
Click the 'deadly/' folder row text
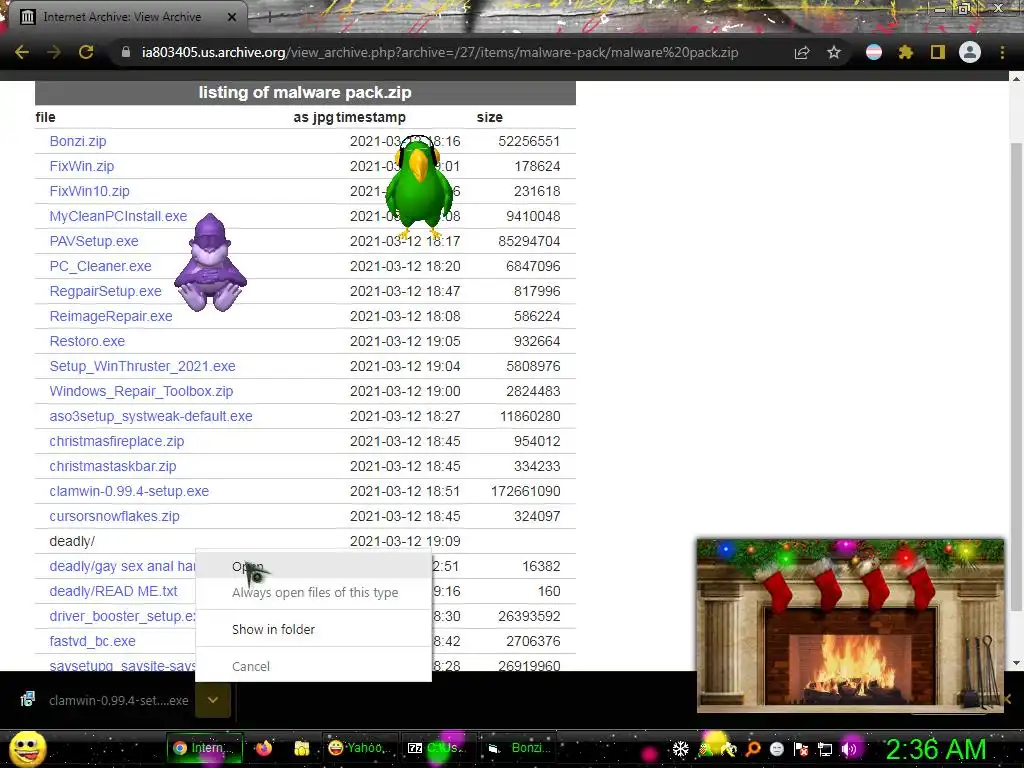point(72,541)
